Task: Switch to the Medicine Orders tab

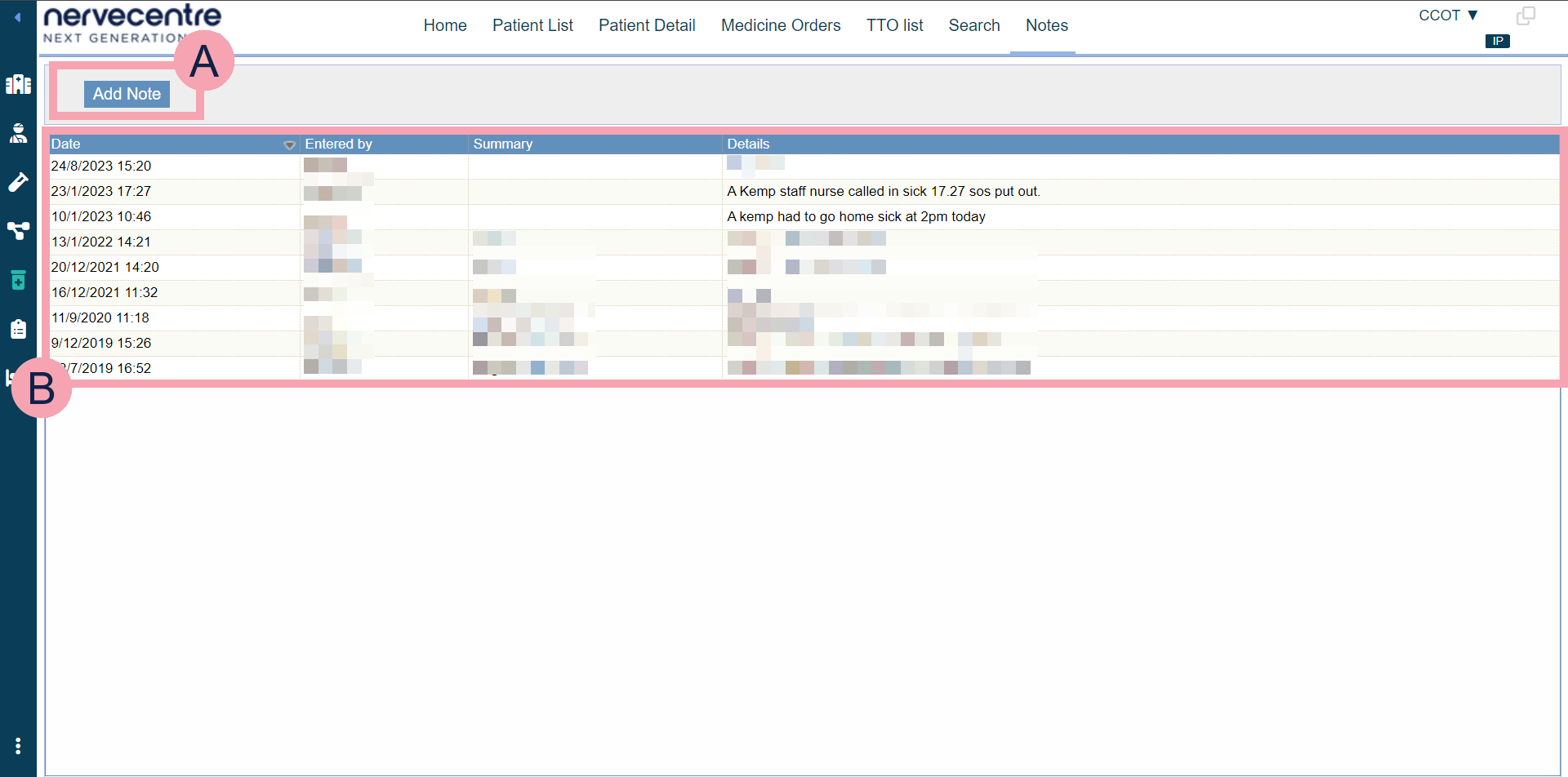Action: tap(780, 25)
